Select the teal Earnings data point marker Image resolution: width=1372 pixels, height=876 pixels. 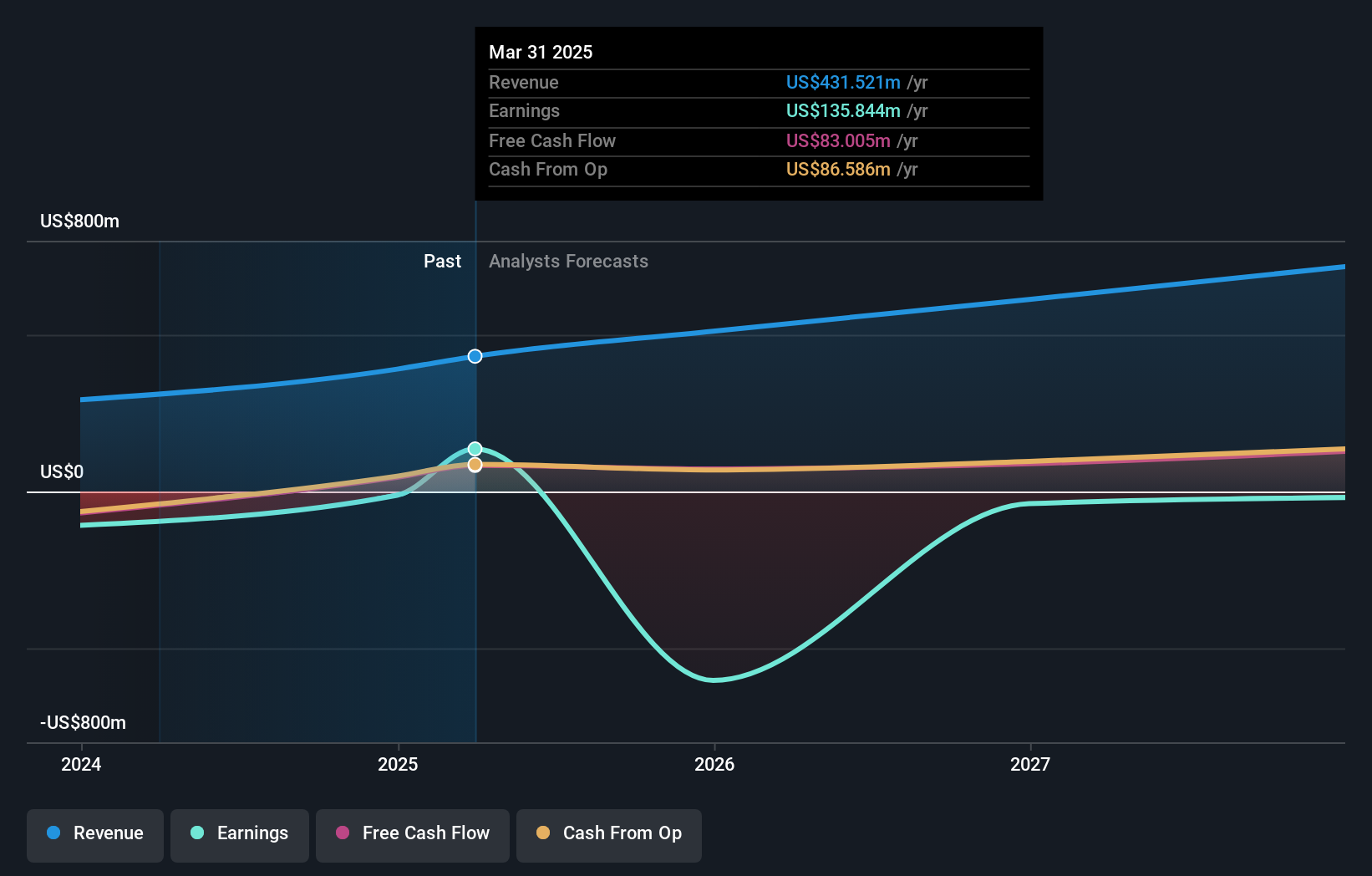point(475,449)
